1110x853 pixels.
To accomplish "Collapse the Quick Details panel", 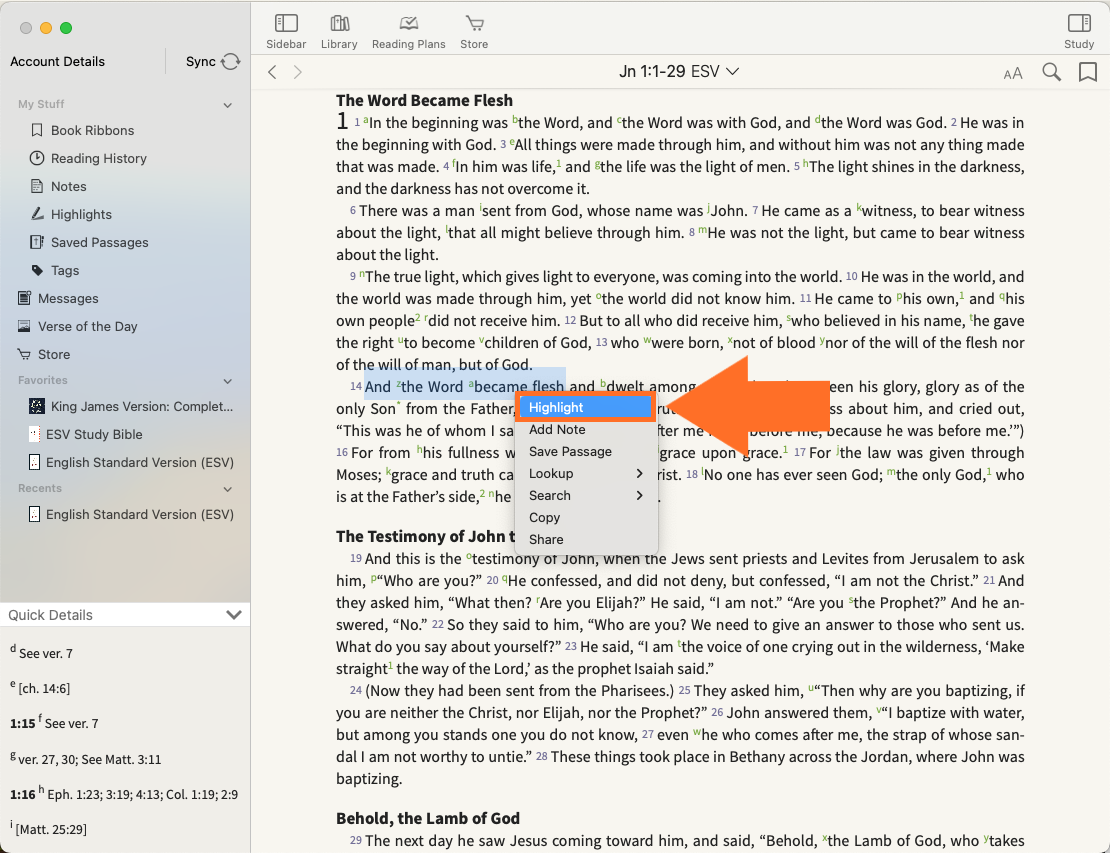I will click(234, 615).
